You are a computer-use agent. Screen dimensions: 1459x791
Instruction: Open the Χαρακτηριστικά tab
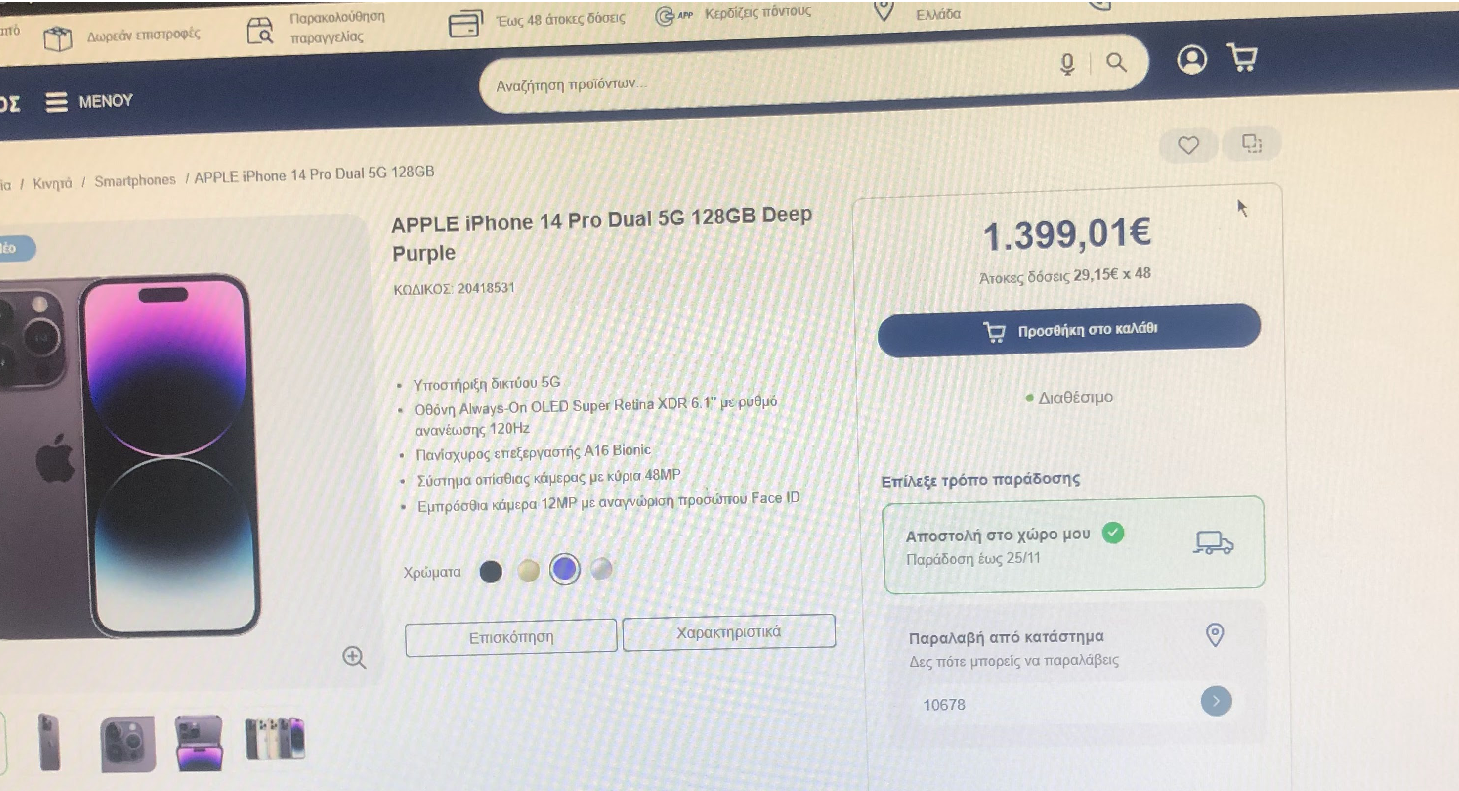pyautogui.click(x=729, y=632)
